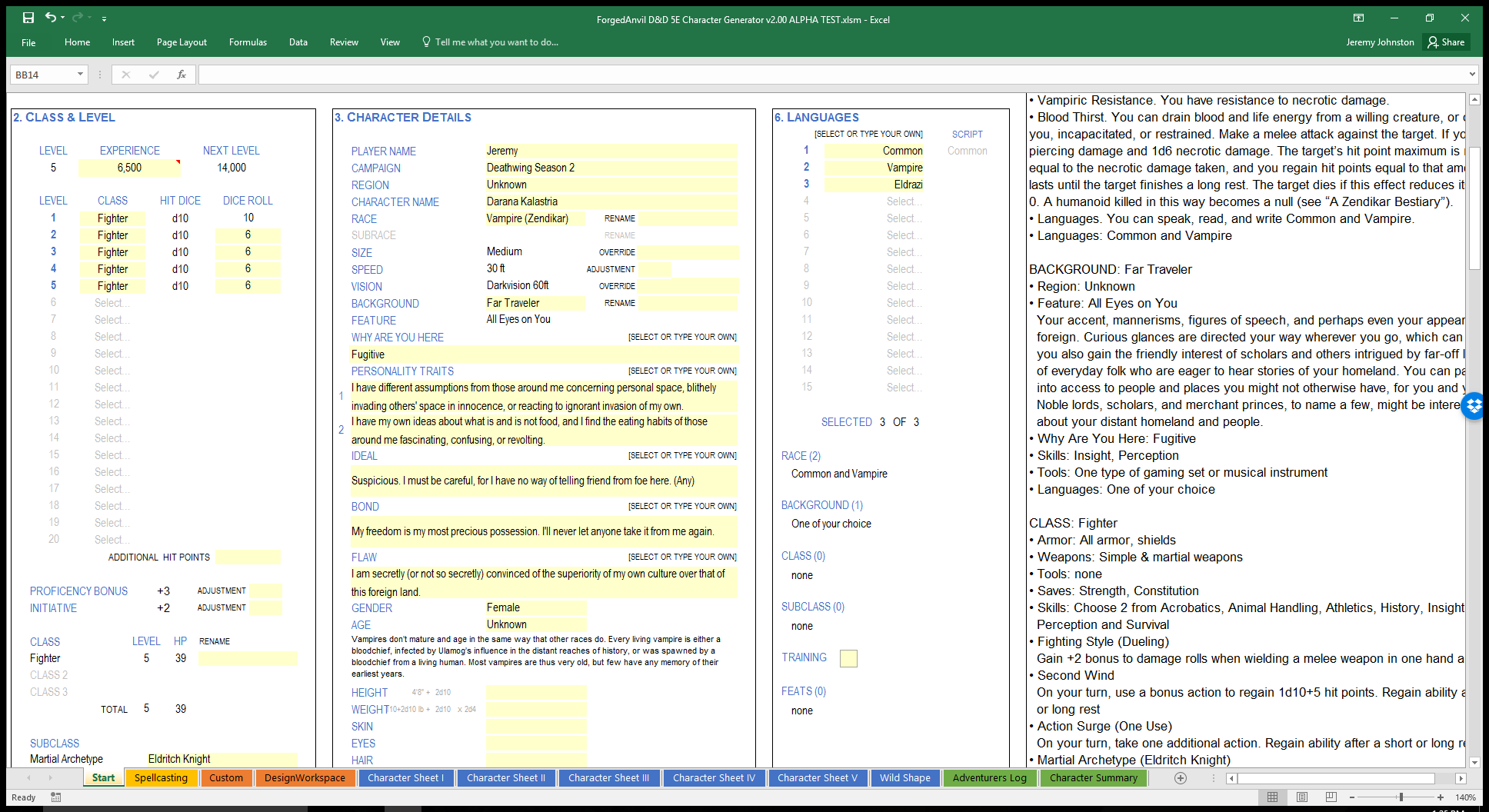Click the macro recording icon in status bar
The height and width of the screenshot is (812, 1489).
point(55,797)
